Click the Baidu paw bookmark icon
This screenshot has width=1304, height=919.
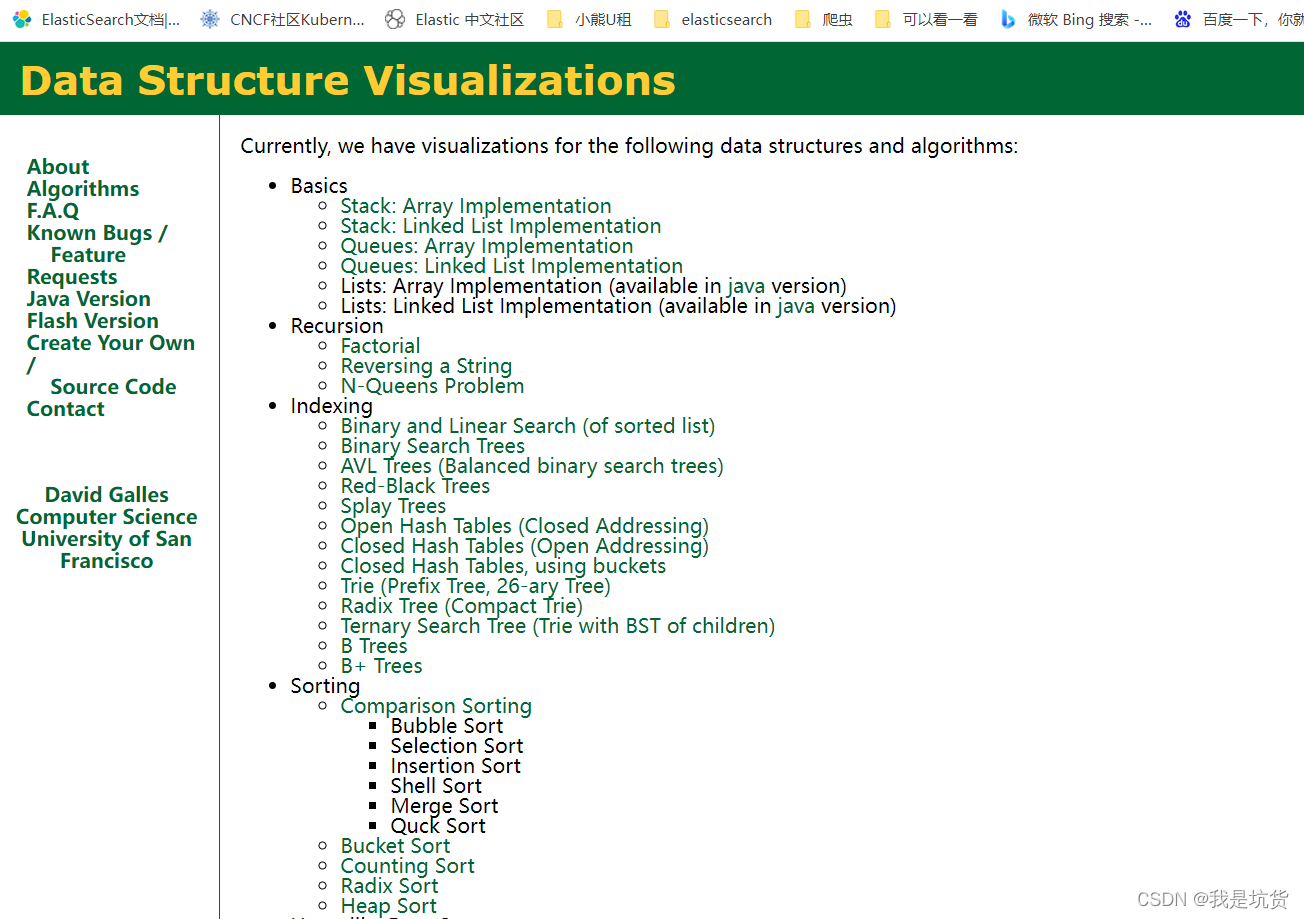pos(1183,19)
